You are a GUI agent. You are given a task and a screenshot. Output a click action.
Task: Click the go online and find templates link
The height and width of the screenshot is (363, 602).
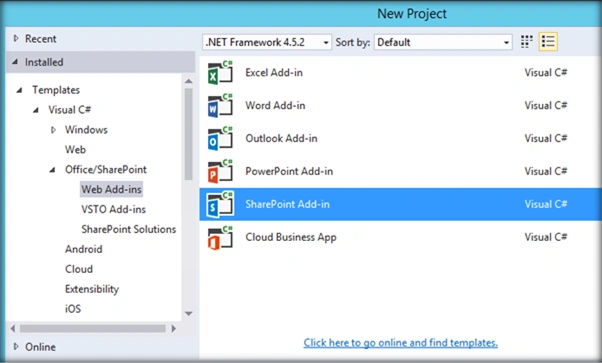click(400, 343)
